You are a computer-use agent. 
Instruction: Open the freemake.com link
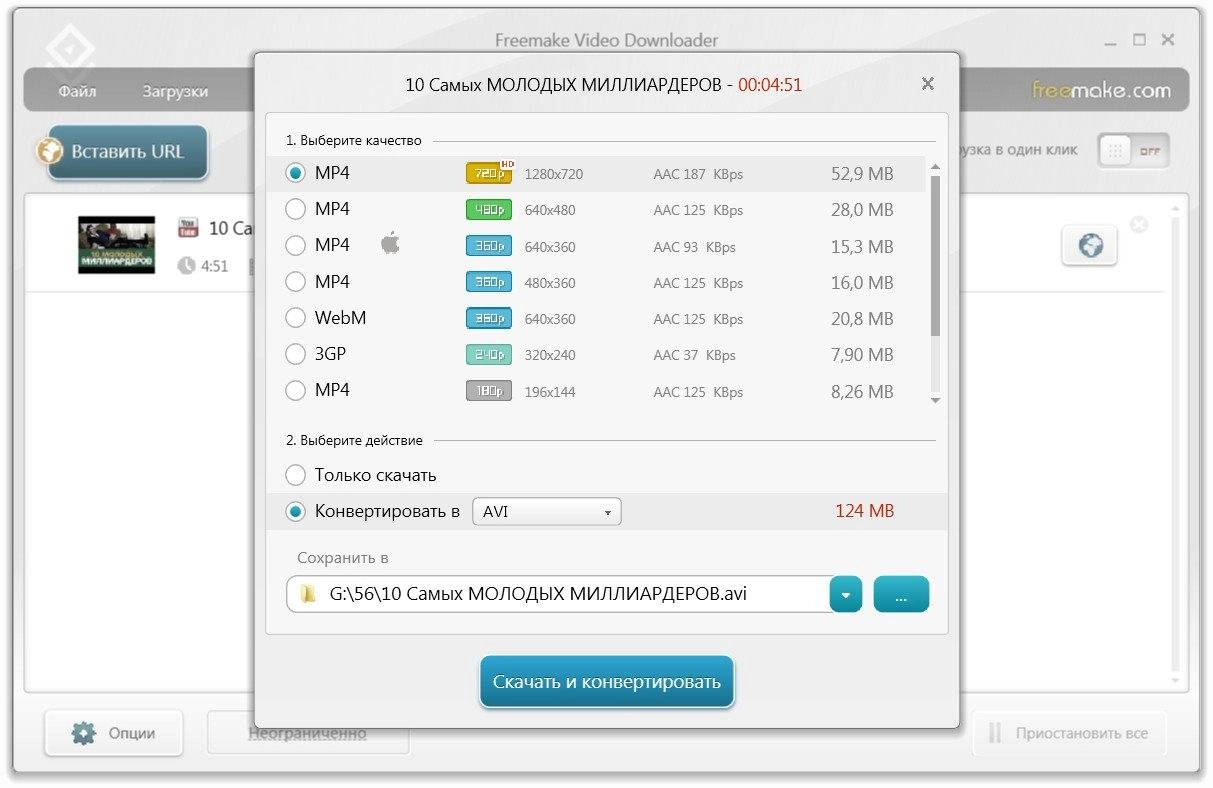click(1101, 90)
